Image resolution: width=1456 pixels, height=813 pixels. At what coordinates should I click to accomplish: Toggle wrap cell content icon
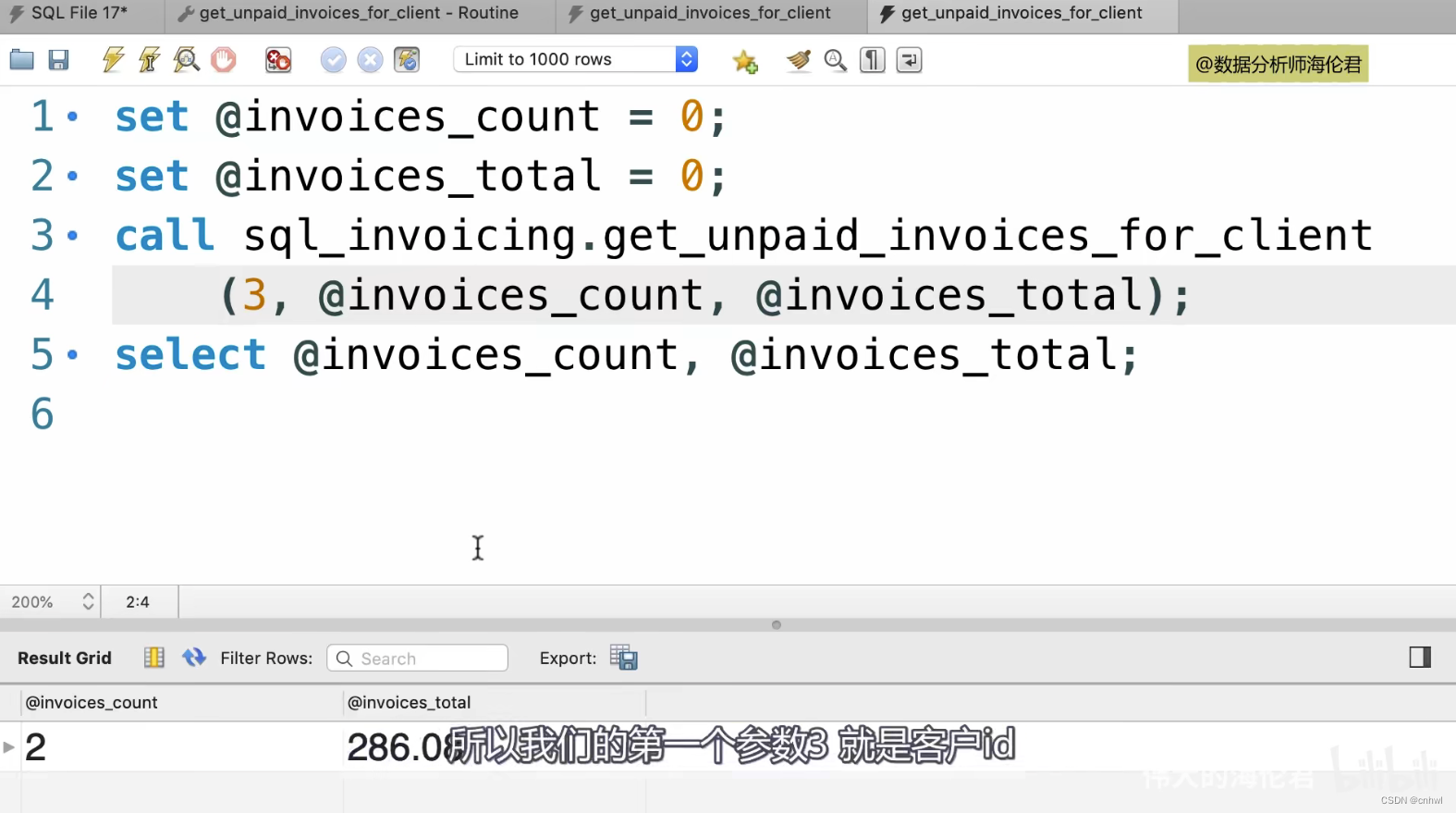tap(153, 658)
